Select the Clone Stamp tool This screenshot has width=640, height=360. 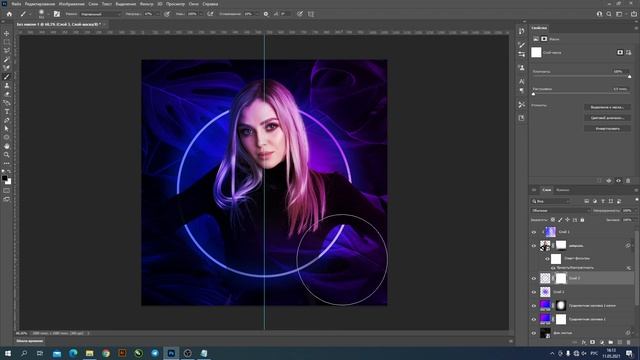(x=7, y=85)
